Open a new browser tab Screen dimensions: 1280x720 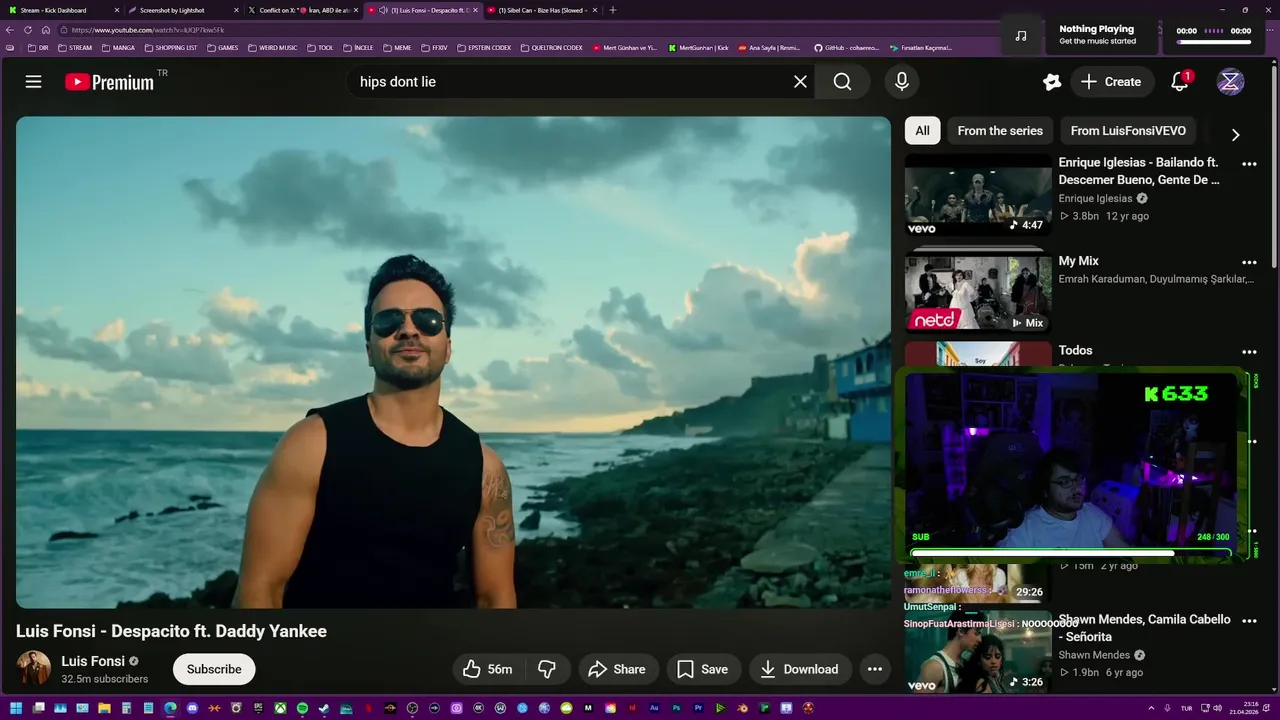[x=613, y=10]
